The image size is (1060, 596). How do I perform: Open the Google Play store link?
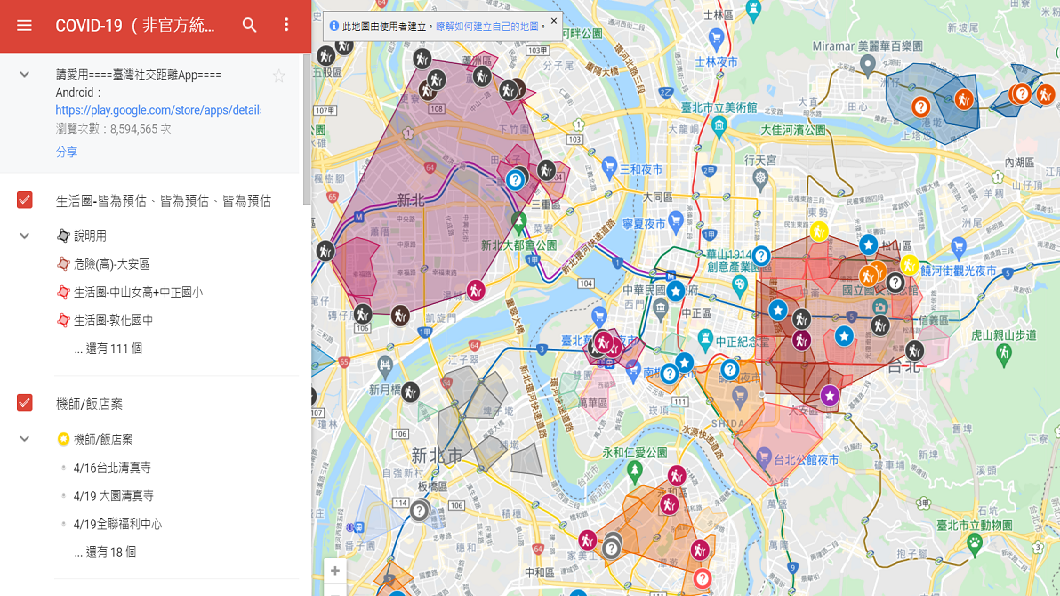point(158,110)
